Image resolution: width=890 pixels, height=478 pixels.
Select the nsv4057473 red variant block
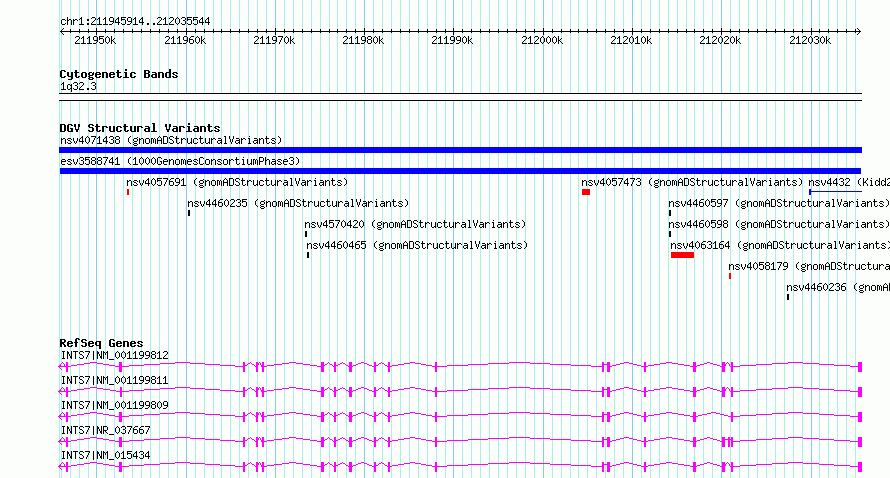(x=586, y=192)
